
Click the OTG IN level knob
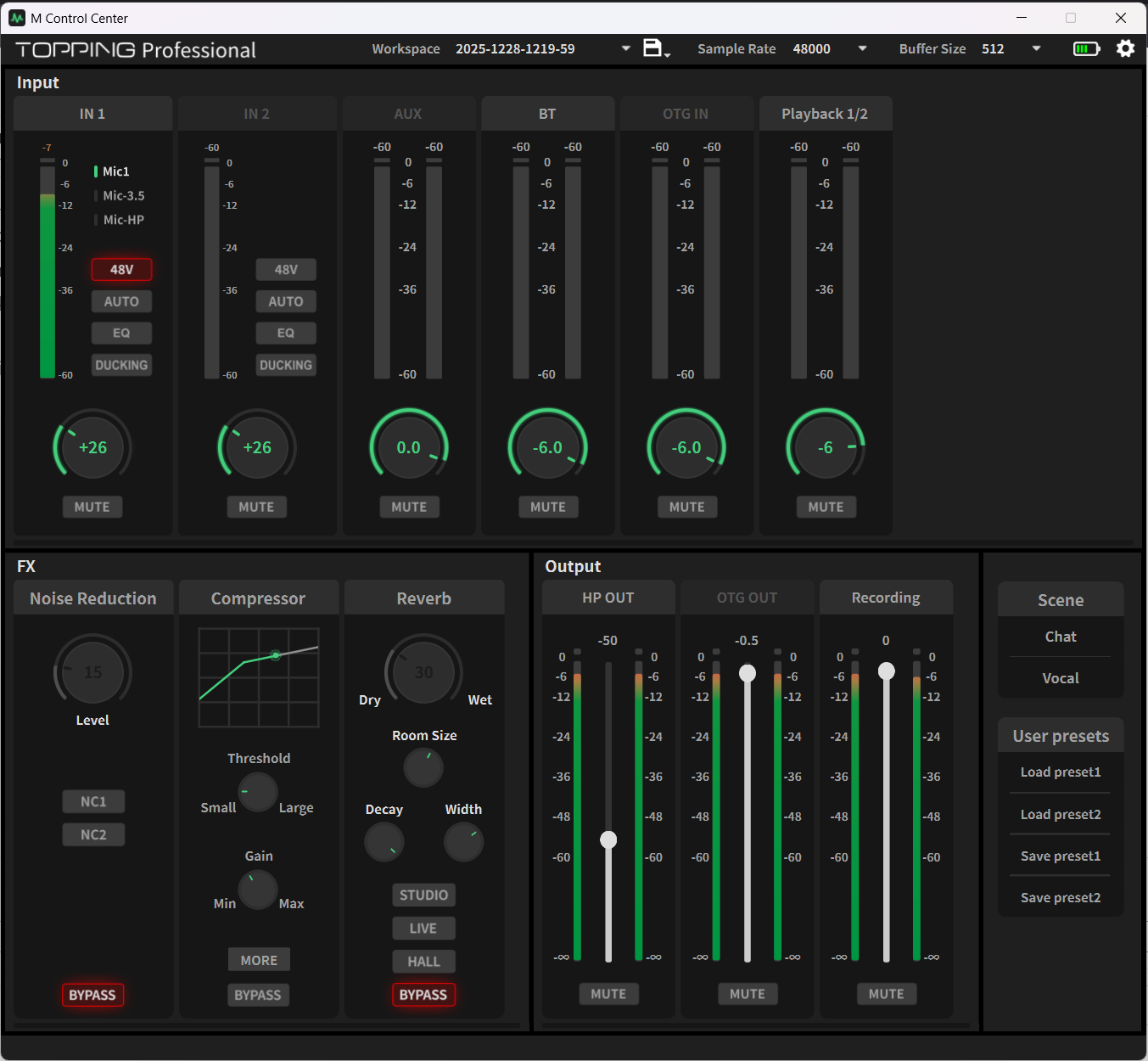687,447
